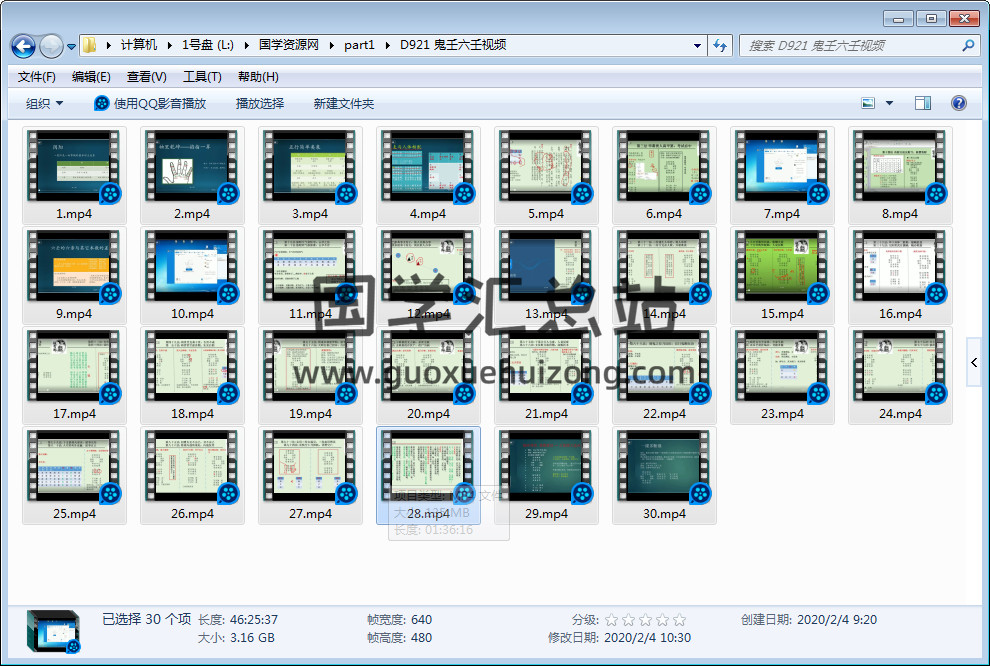990x666 pixels.
Task: Select video file 2.mp4
Action: (192, 175)
